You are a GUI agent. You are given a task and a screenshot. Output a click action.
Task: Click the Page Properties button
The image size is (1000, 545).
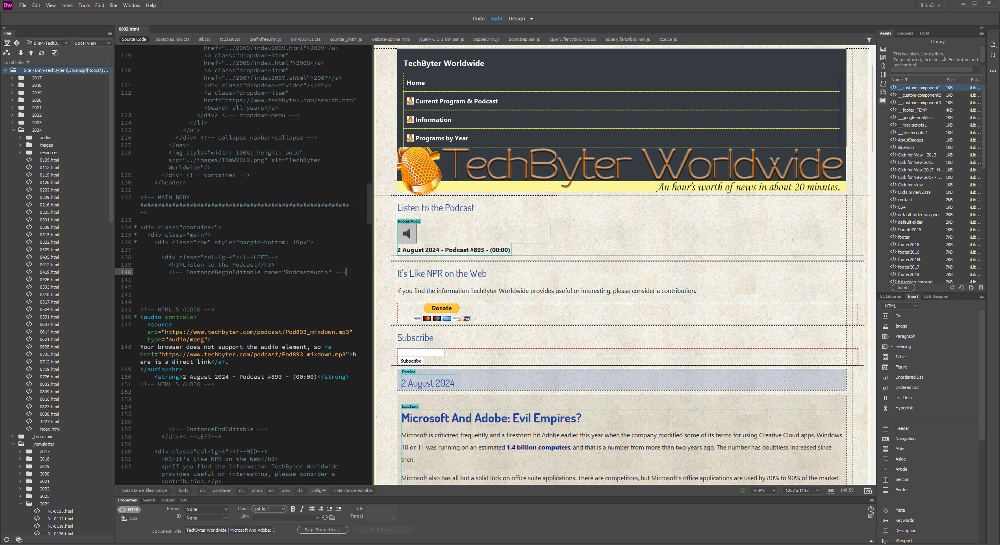[x=322, y=530]
